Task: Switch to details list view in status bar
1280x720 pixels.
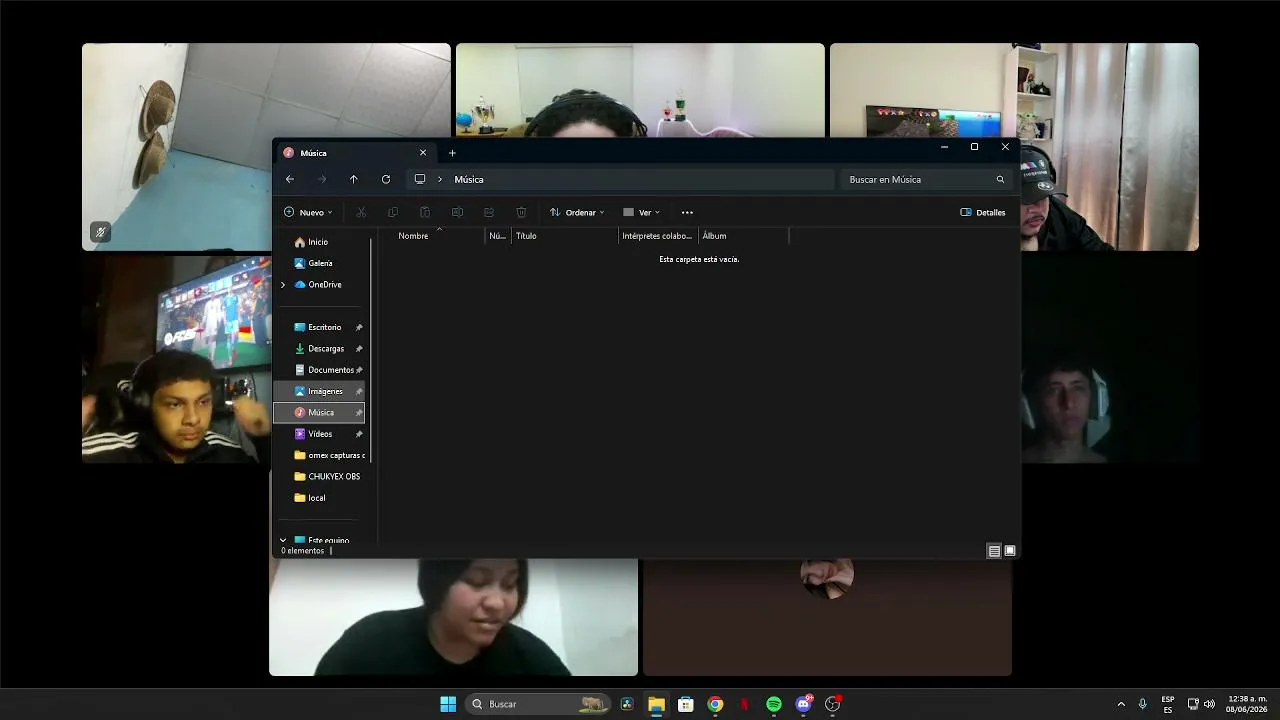Action: click(x=994, y=551)
